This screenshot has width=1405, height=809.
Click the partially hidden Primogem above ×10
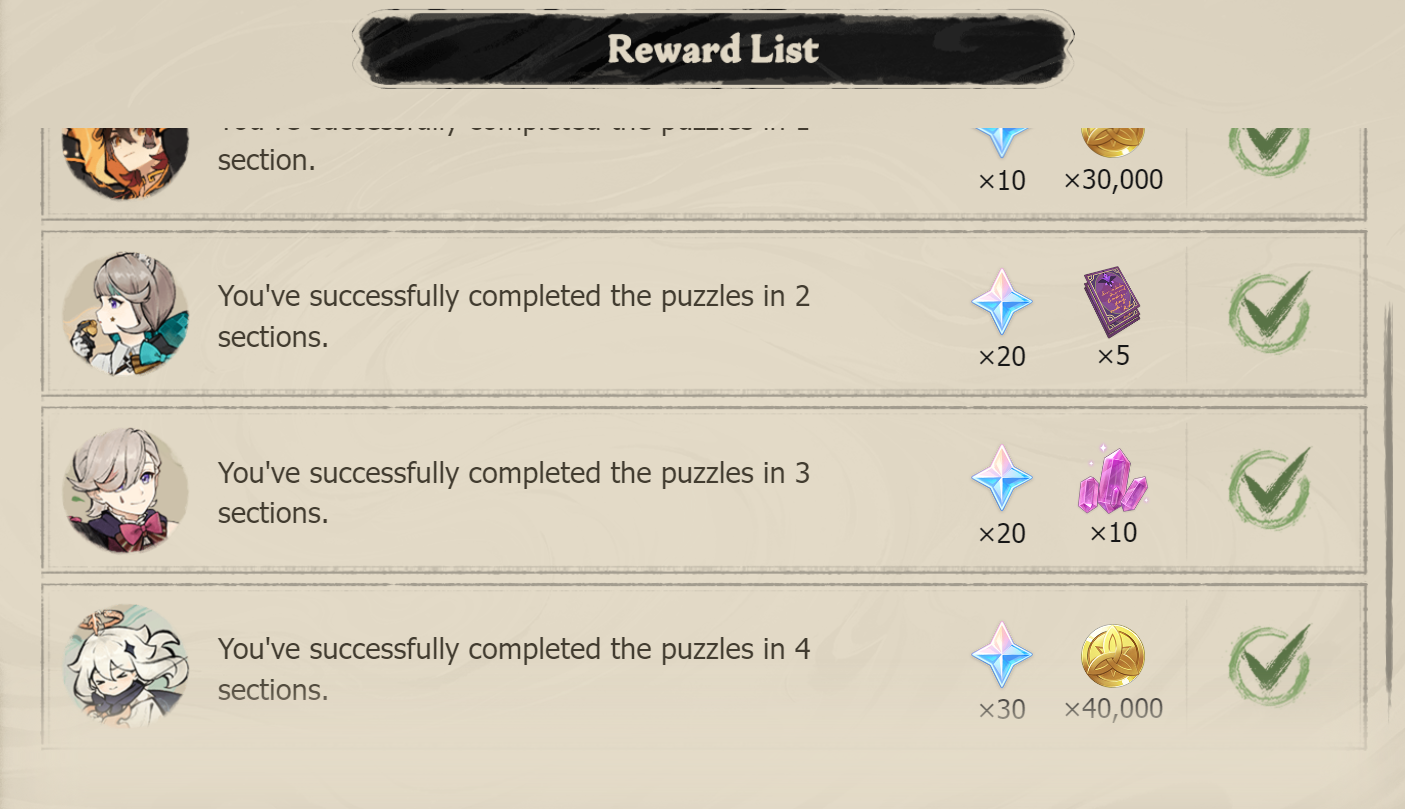1001,142
